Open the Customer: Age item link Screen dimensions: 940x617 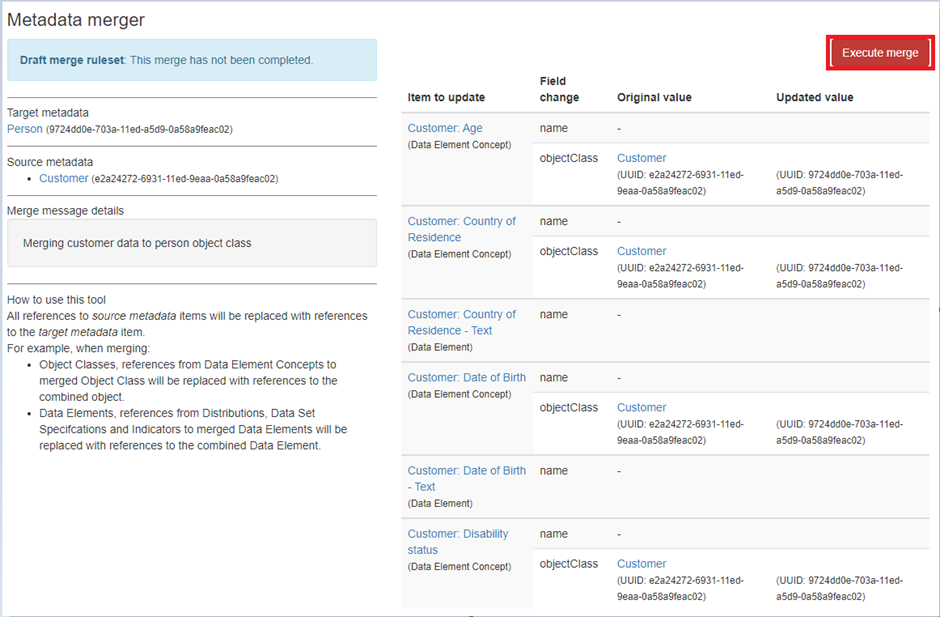click(445, 128)
